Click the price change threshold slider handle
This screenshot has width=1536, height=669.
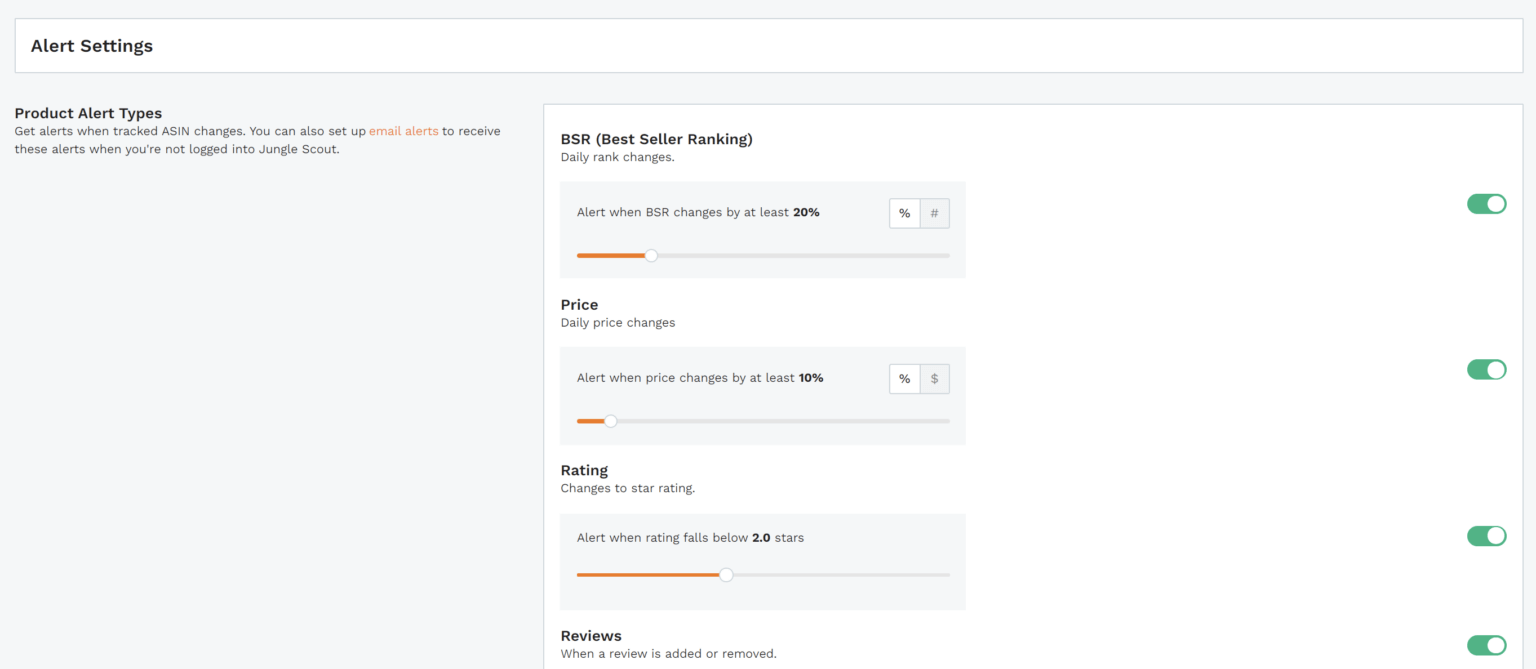(x=611, y=421)
